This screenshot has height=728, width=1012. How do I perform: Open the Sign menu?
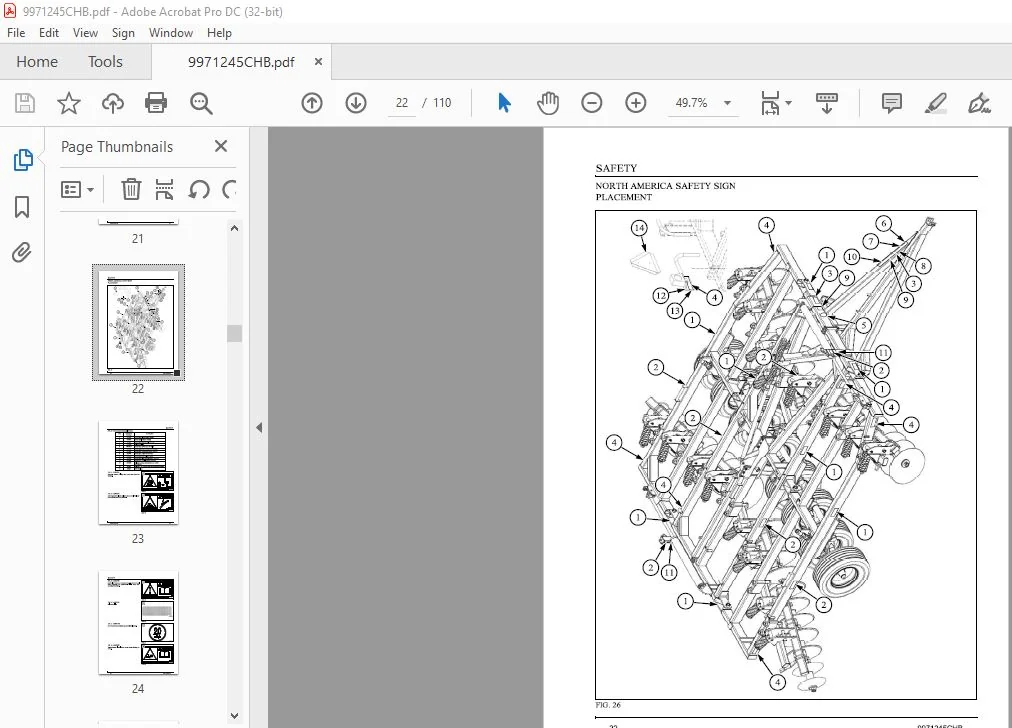tap(123, 33)
